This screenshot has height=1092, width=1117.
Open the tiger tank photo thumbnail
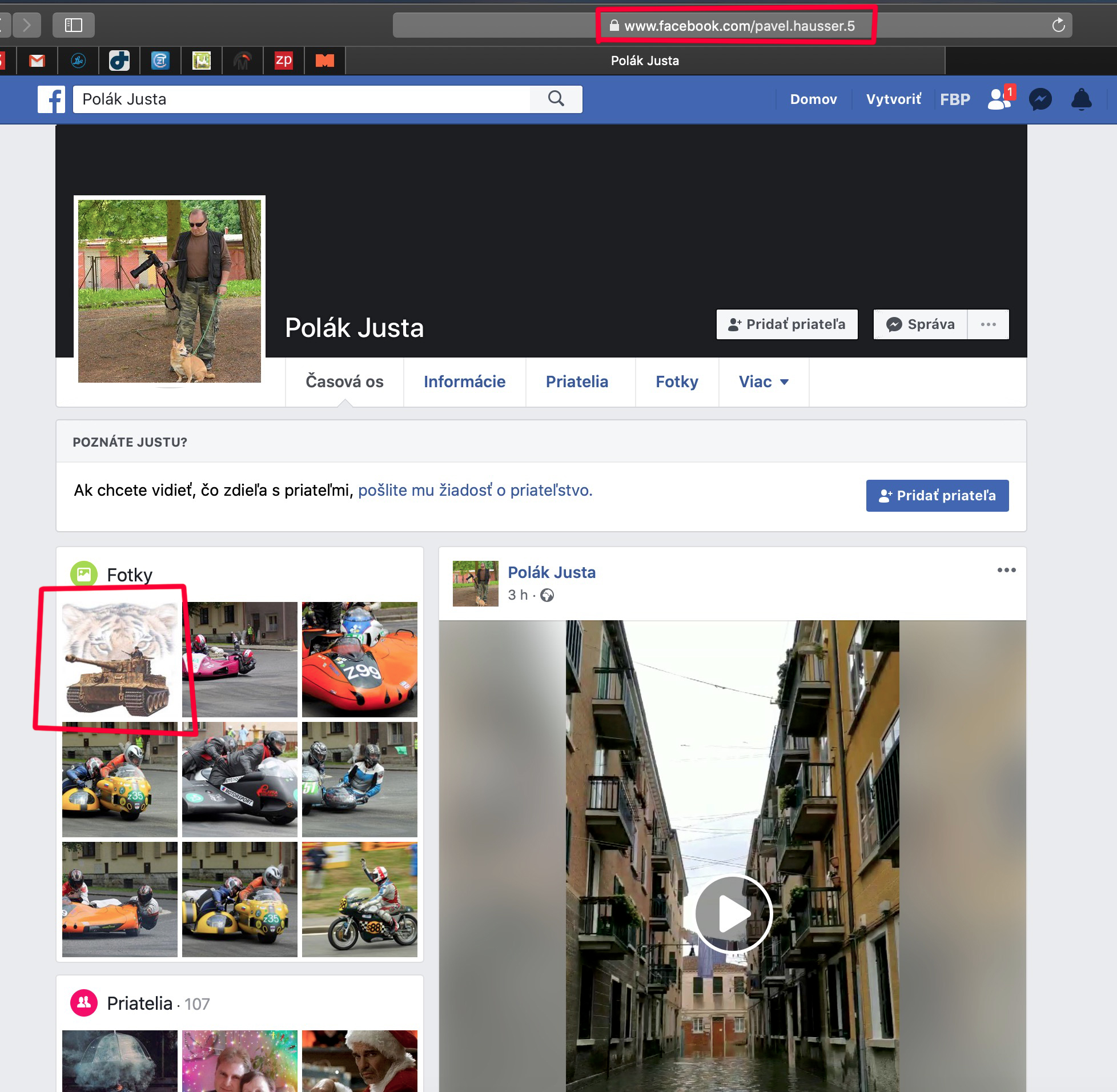pos(119,660)
